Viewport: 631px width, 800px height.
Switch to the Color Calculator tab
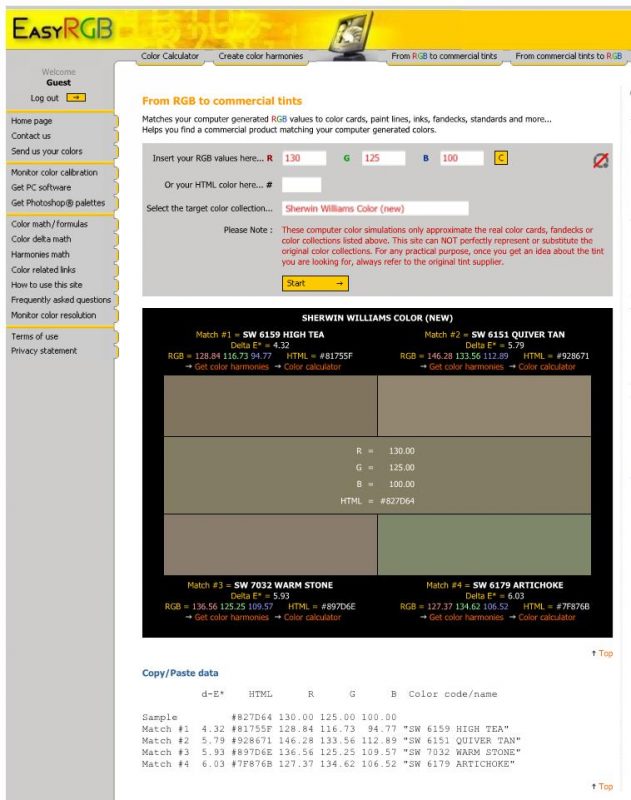point(170,57)
